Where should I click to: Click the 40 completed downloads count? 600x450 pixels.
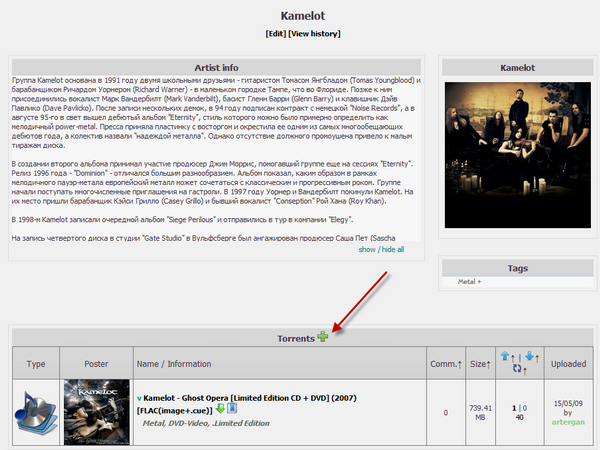pos(519,417)
